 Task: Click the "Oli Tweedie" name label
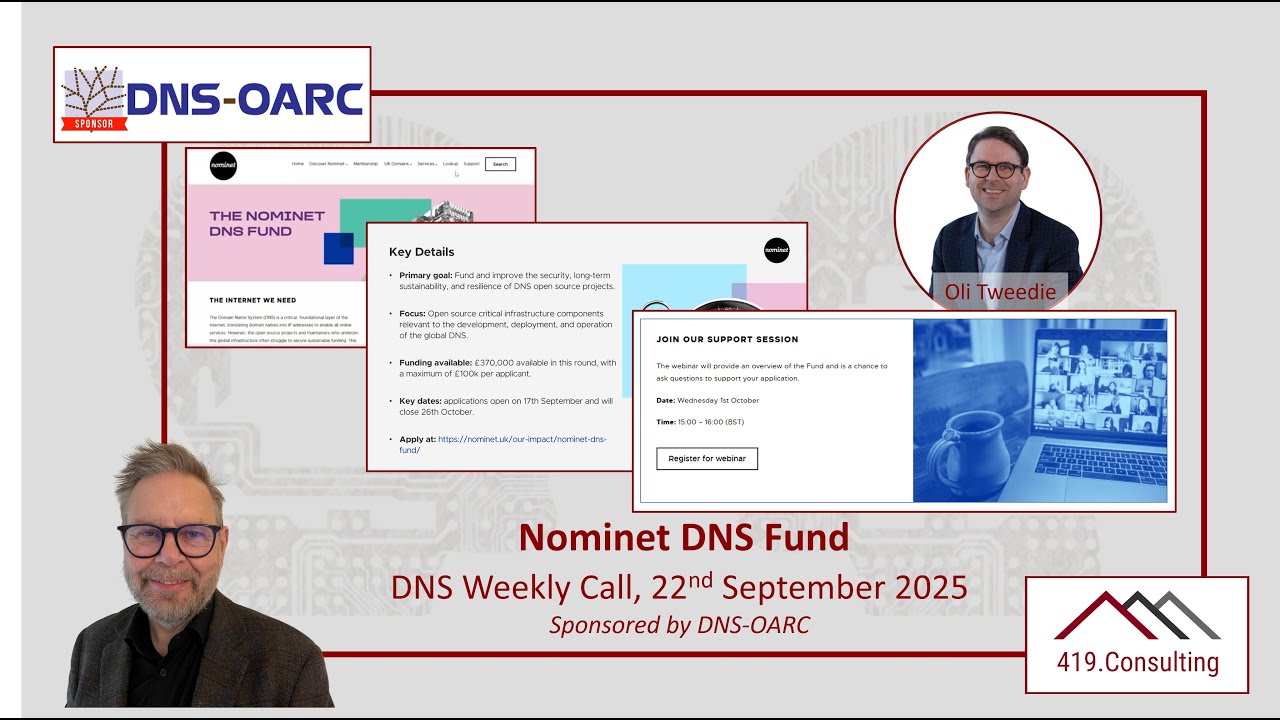point(1000,293)
